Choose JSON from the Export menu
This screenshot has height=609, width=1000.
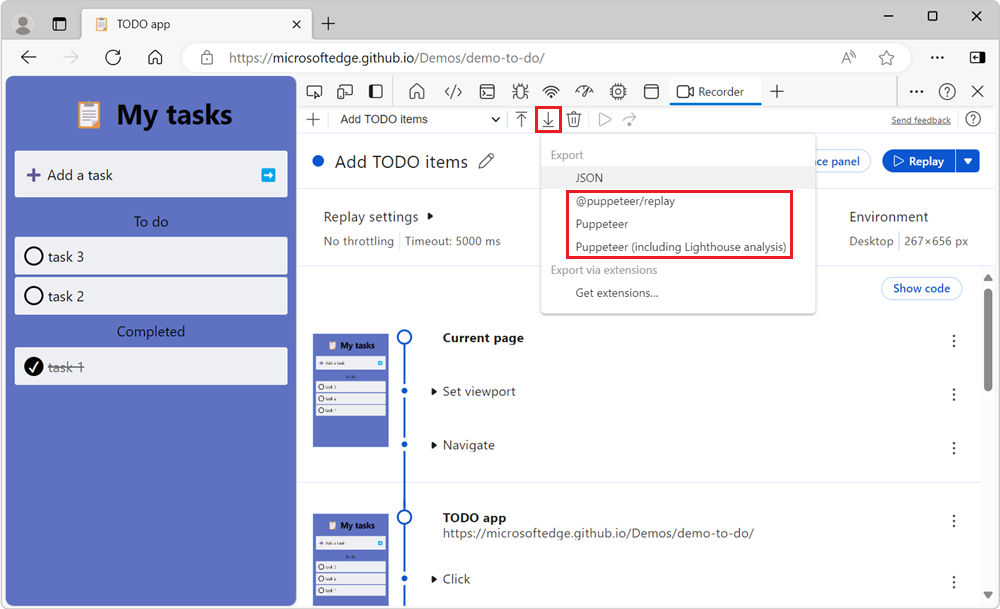(x=591, y=177)
